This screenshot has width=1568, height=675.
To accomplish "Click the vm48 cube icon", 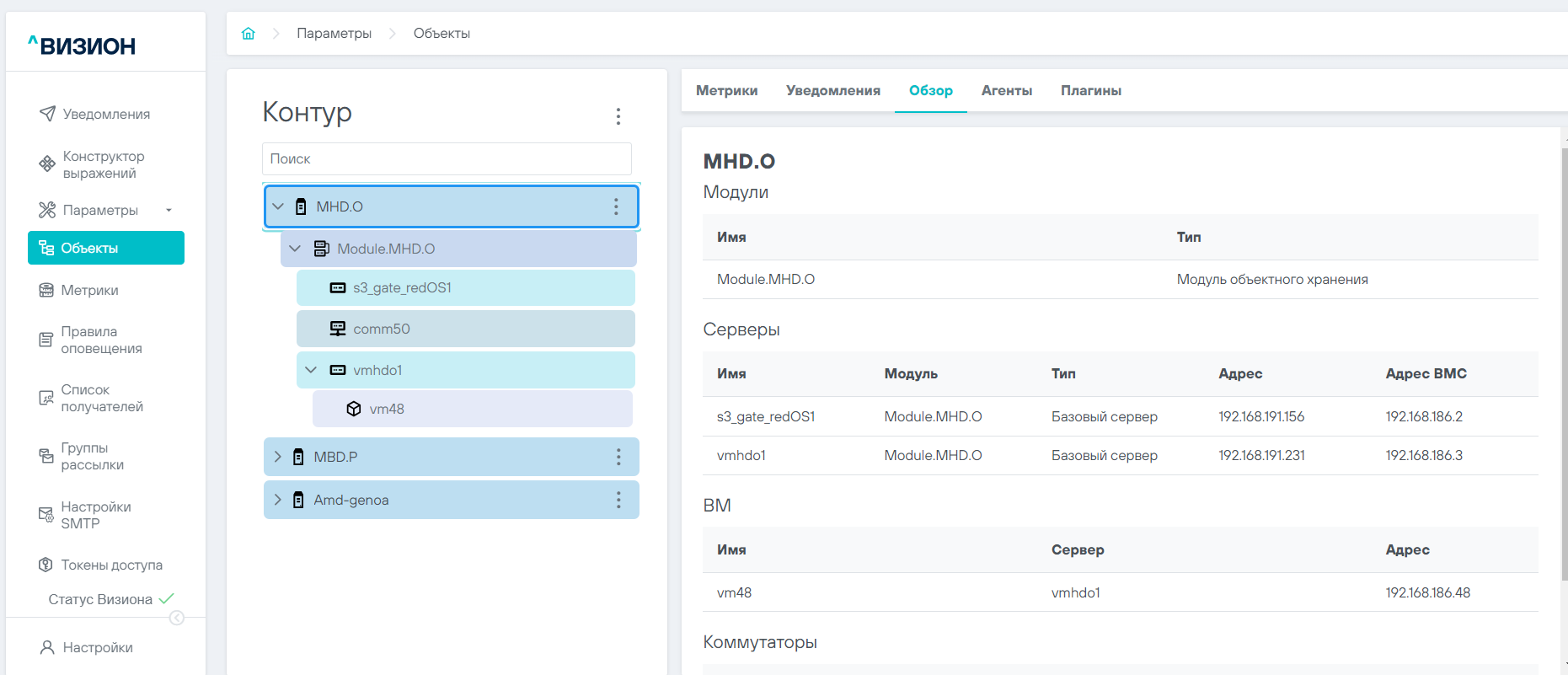I will click(x=354, y=409).
